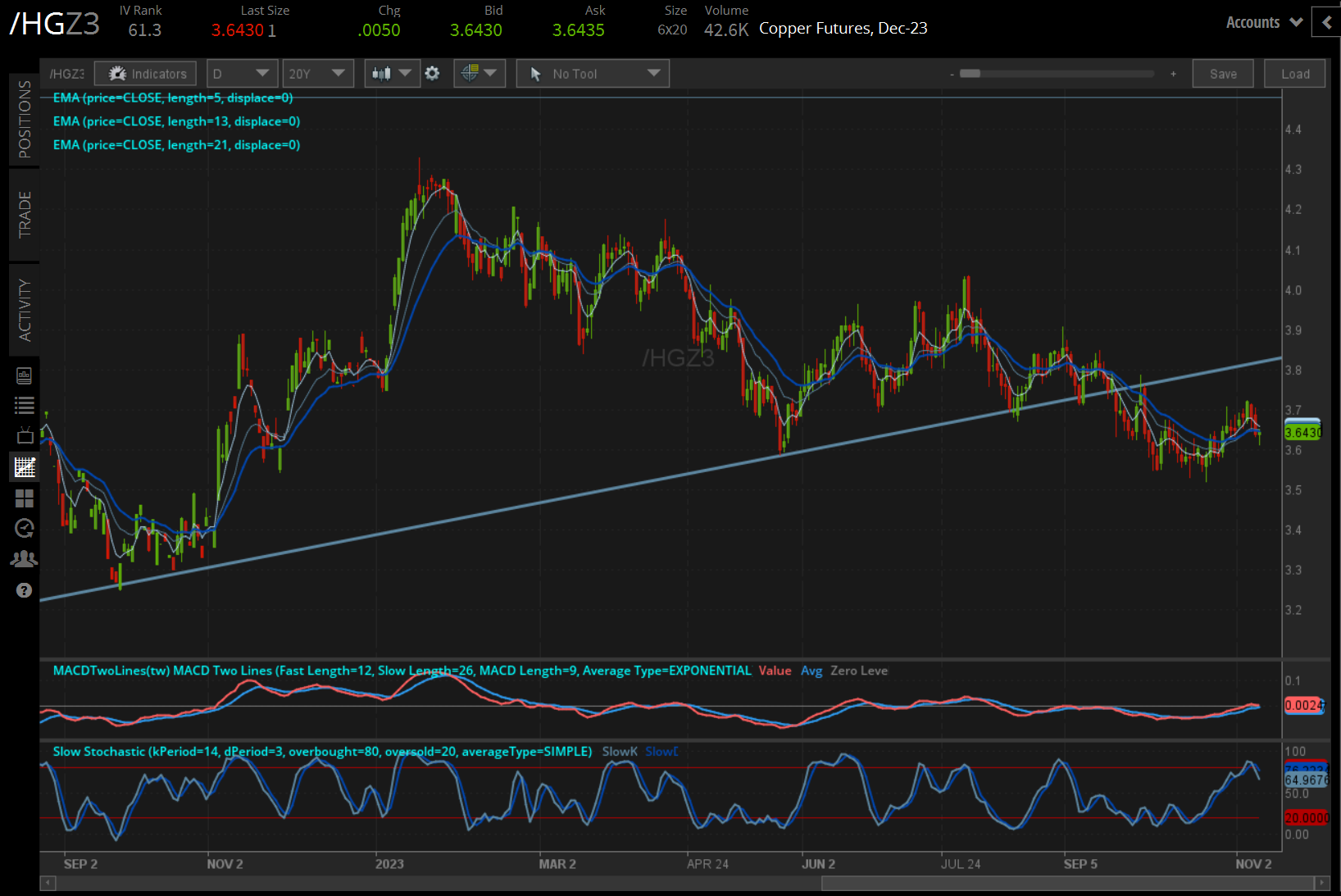Open the chart settings gear
1341x896 pixels.
pyautogui.click(x=432, y=74)
